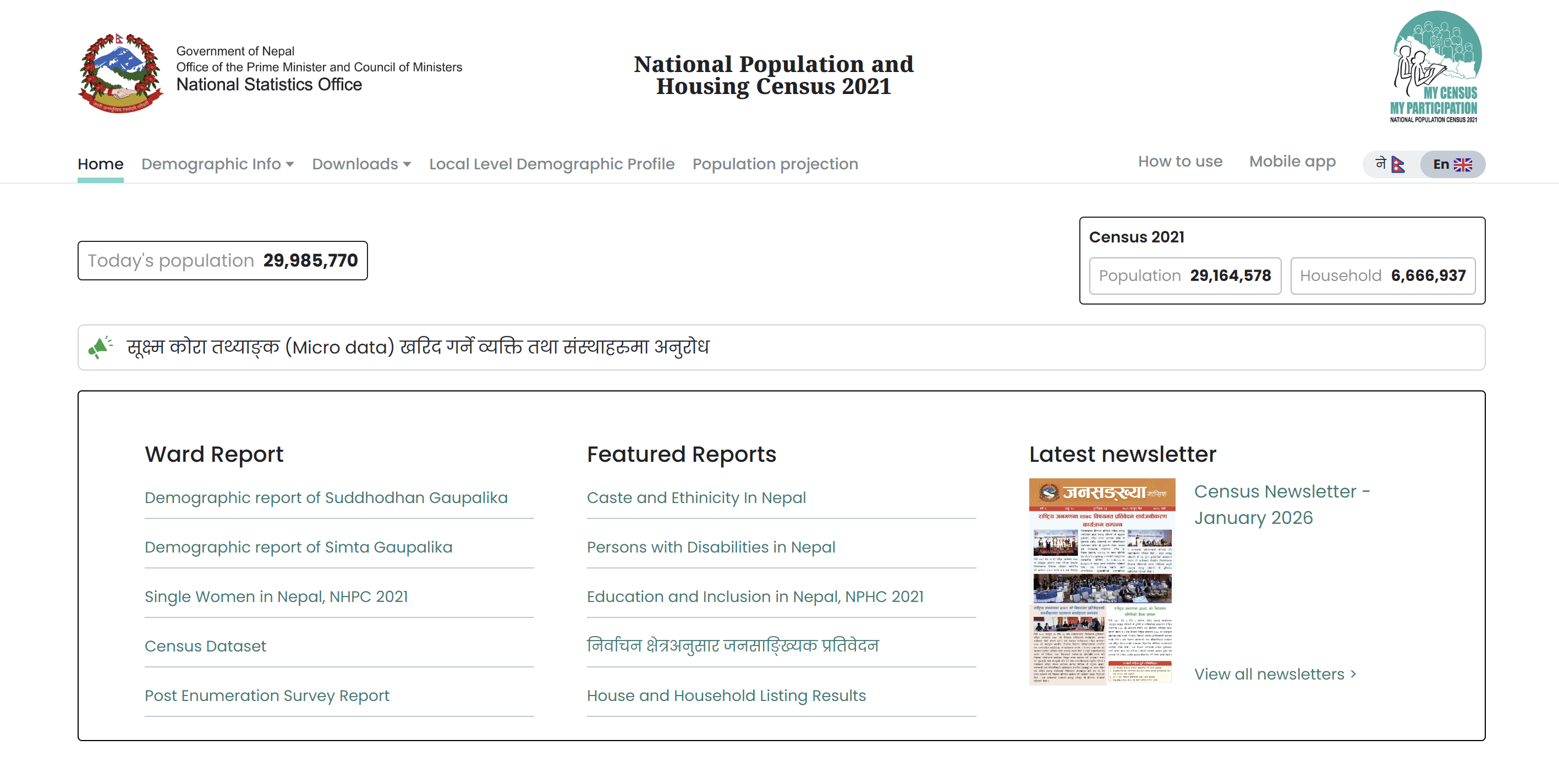Image resolution: width=1559 pixels, height=784 pixels.
Task: Open Local Level Demographic Profile page
Action: 551,164
